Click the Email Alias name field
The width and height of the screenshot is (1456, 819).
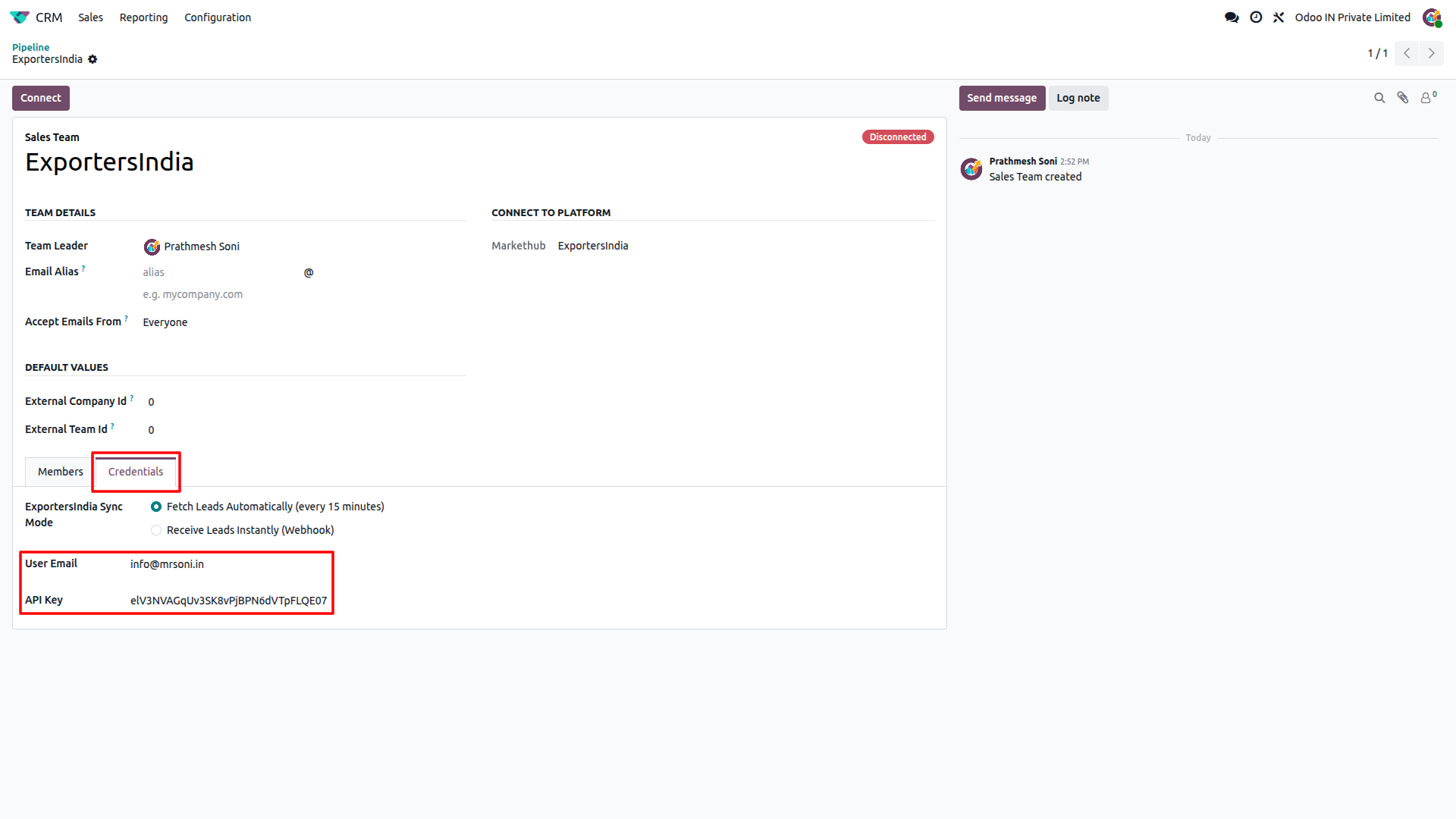pos(220,272)
